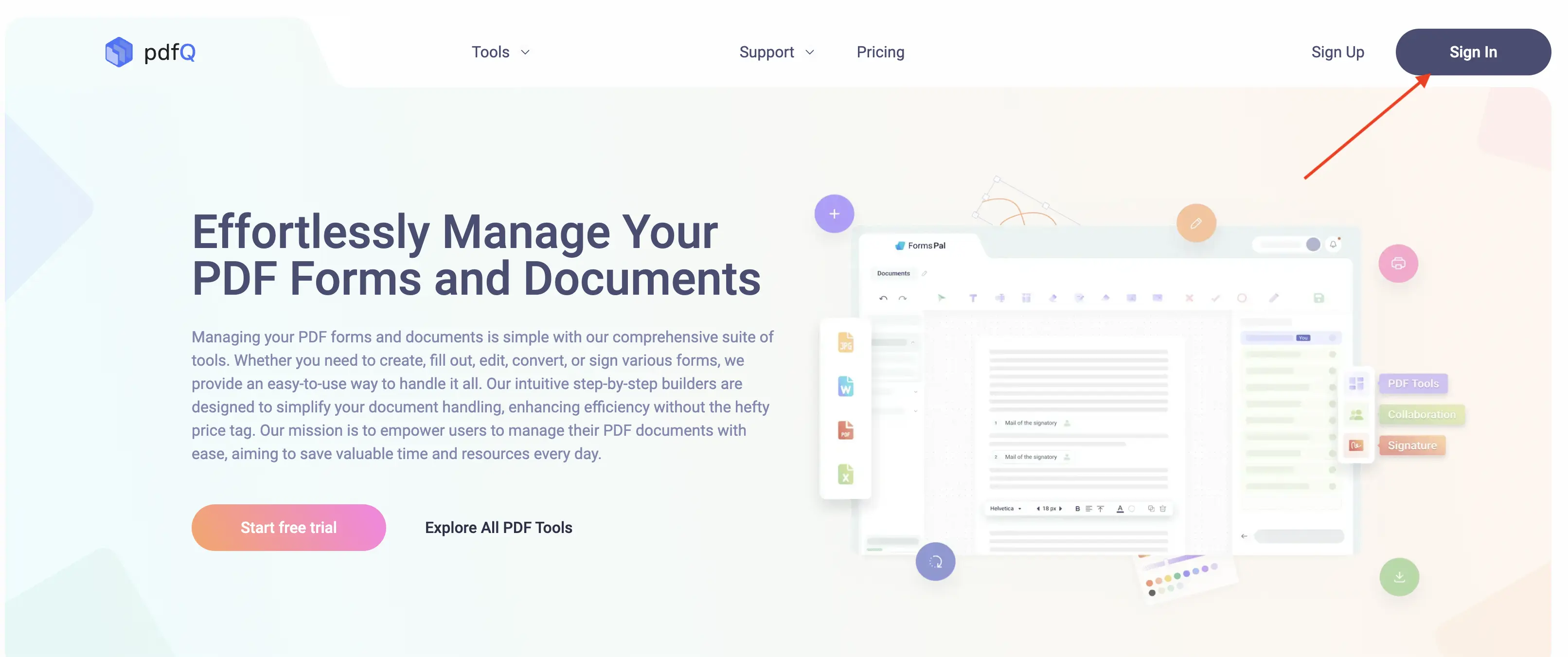Click the Start free trial button
The image size is (1568, 657).
[288, 527]
